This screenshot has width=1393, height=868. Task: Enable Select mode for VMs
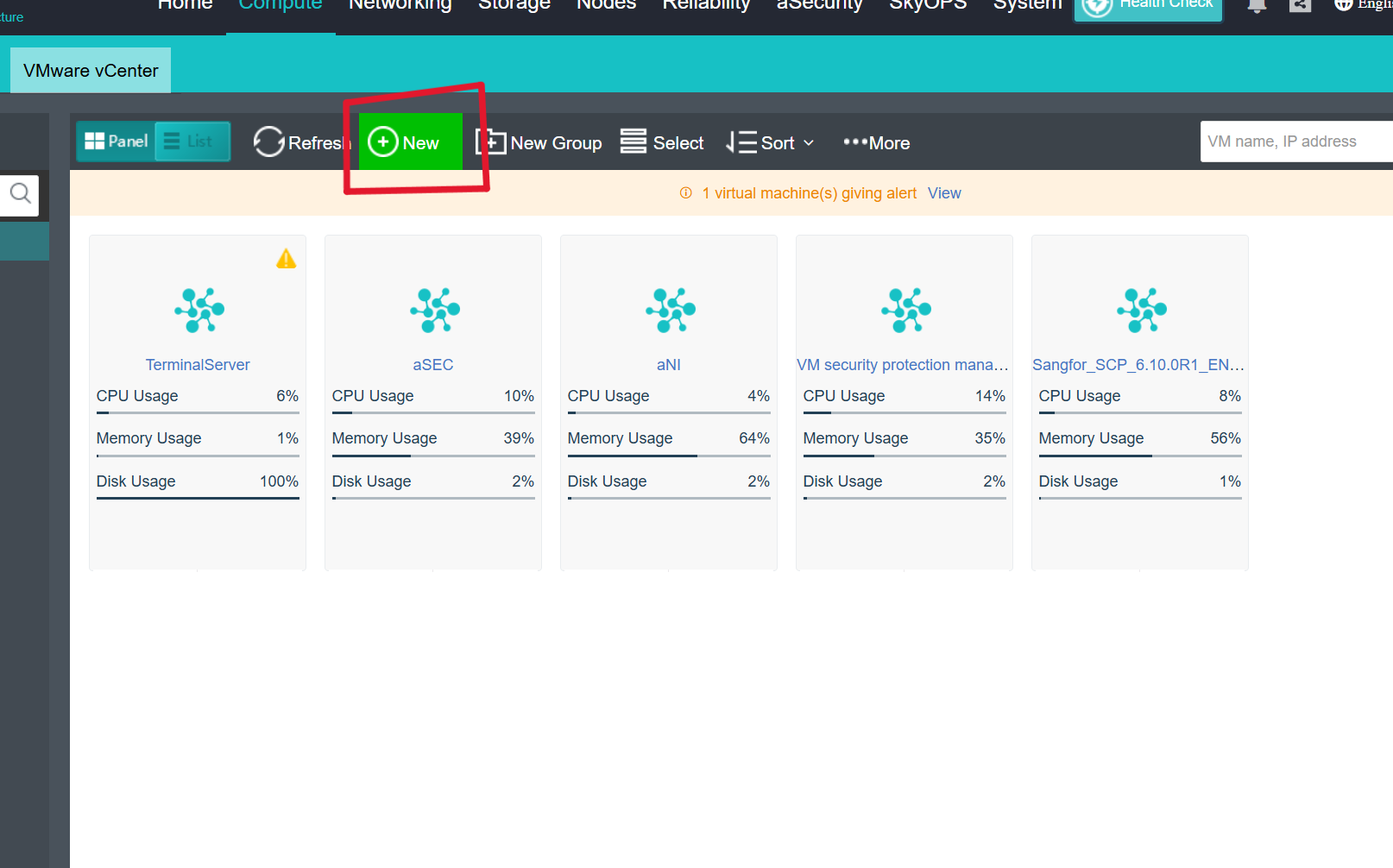(661, 142)
